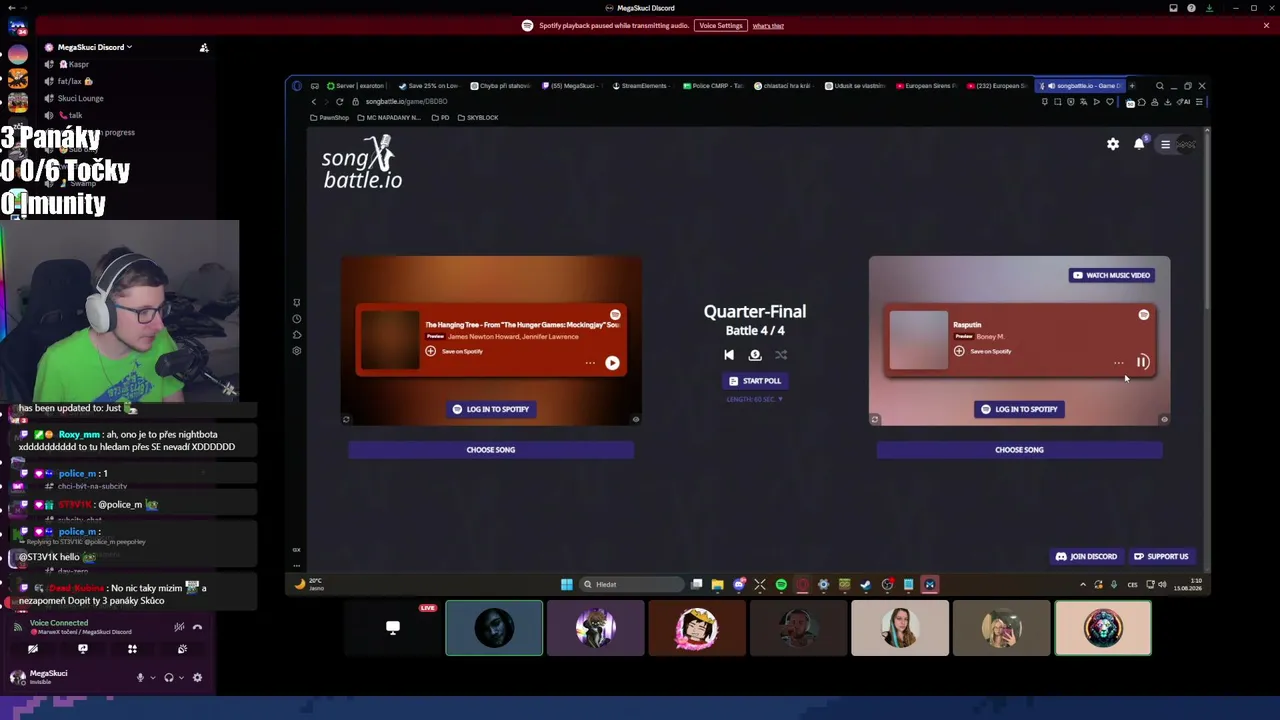This screenshot has height=720, width=1280.
Task: Open Spotify from the streamed taskbar
Action: tap(781, 585)
